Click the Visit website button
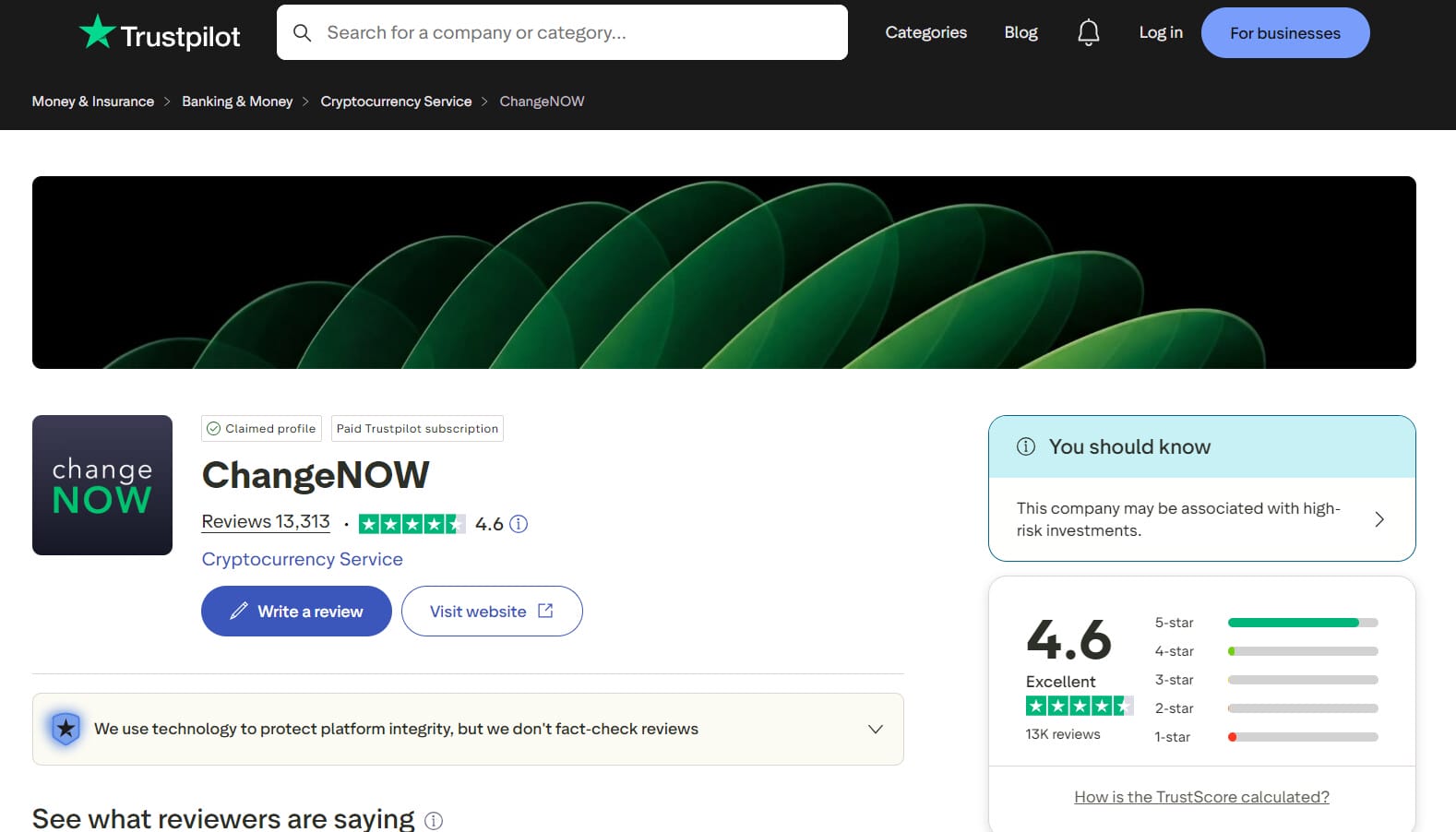This screenshot has height=832, width=1456. 492,611
